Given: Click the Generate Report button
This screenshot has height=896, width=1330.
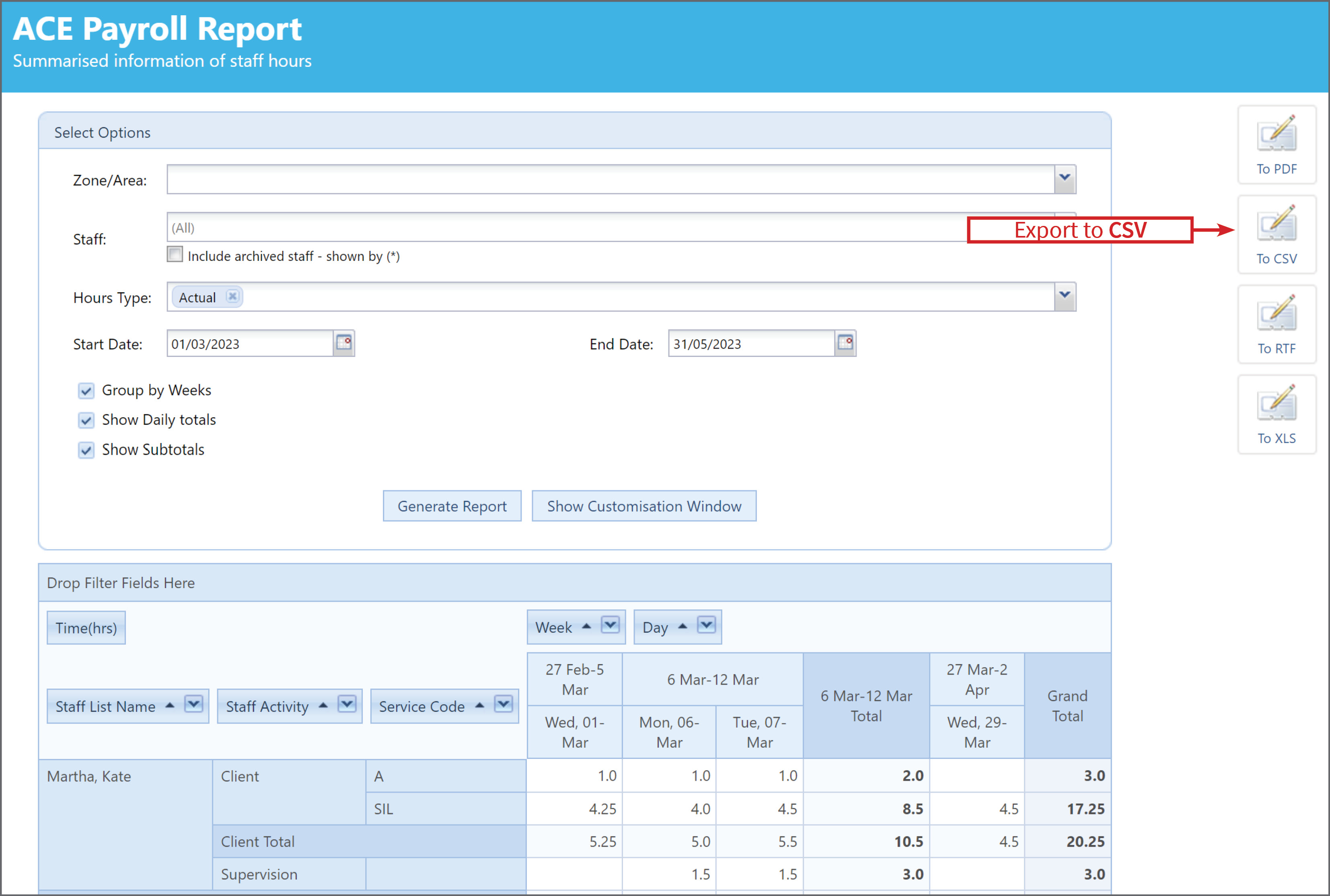Looking at the screenshot, I should click(452, 506).
